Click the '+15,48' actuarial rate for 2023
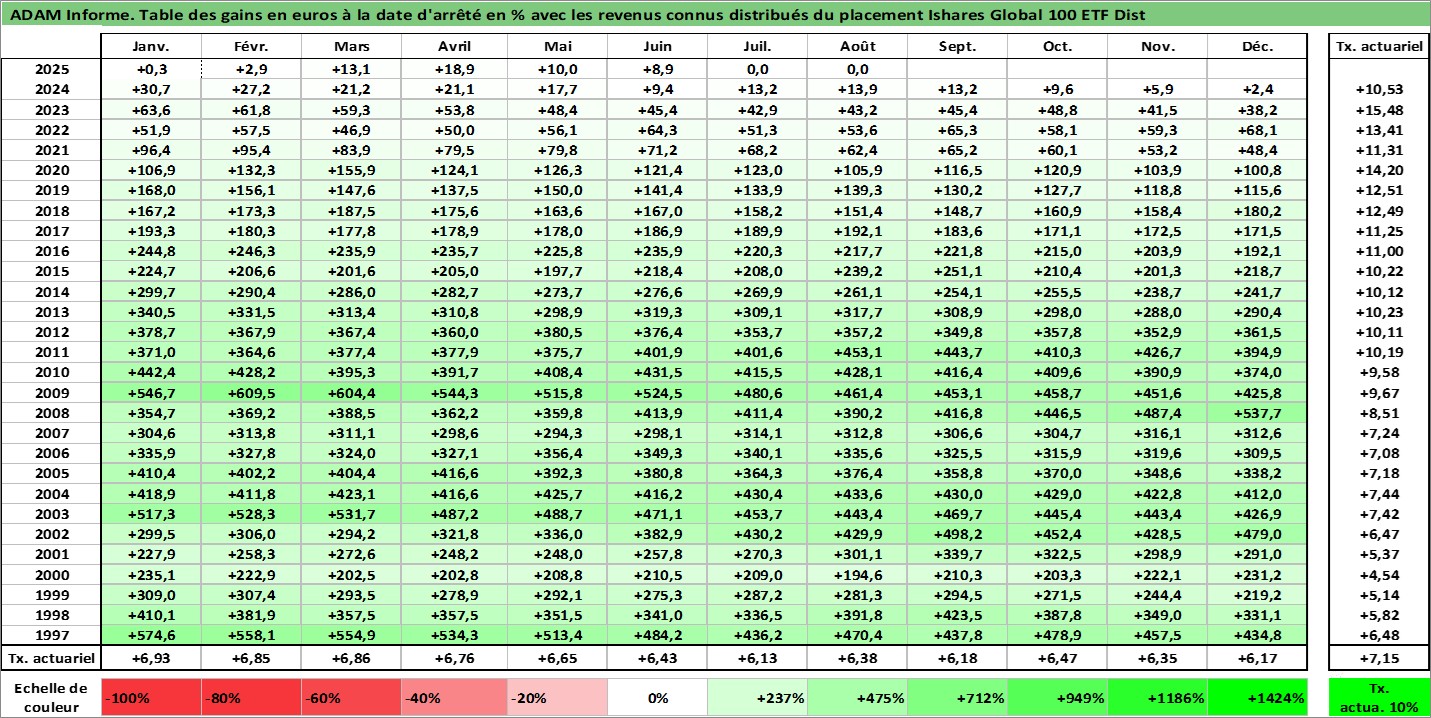Viewport: 1431px width, 718px height. [1378, 110]
